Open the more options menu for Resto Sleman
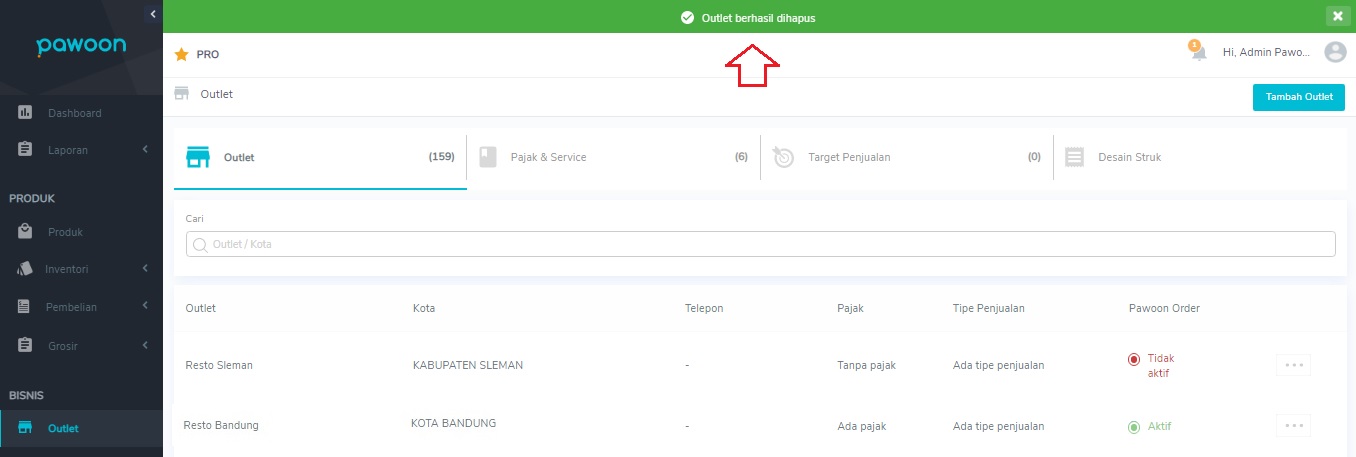 [x=1293, y=365]
